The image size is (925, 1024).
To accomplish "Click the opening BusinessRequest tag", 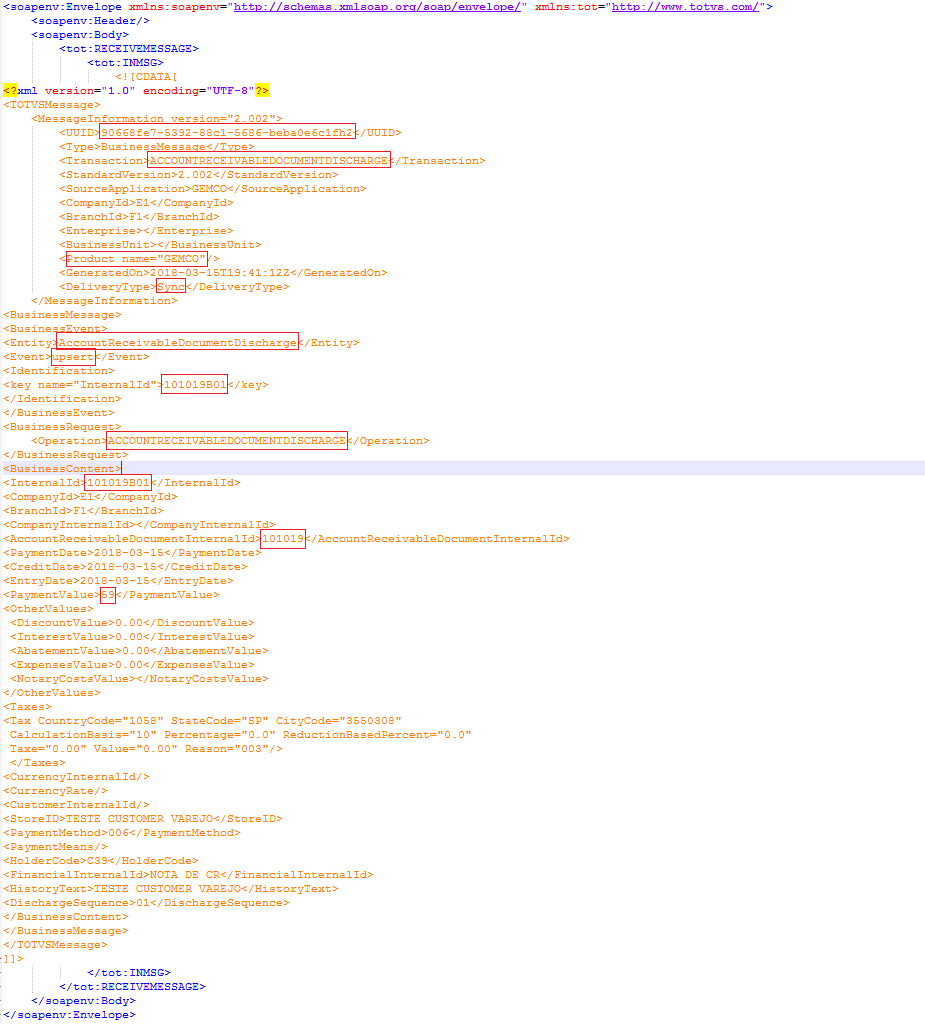I will click(x=62, y=427).
